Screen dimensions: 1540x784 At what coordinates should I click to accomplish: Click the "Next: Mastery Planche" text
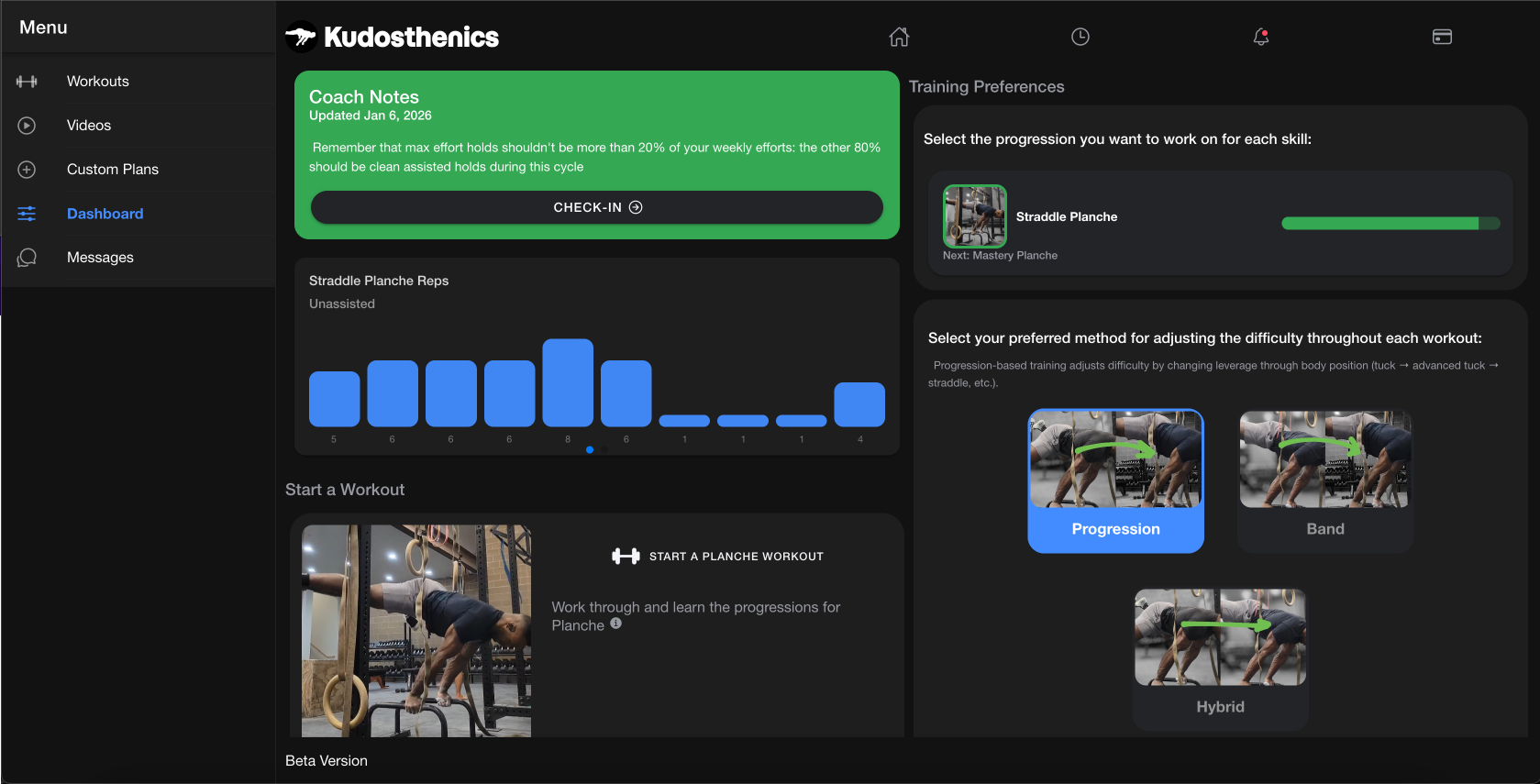click(1000, 256)
